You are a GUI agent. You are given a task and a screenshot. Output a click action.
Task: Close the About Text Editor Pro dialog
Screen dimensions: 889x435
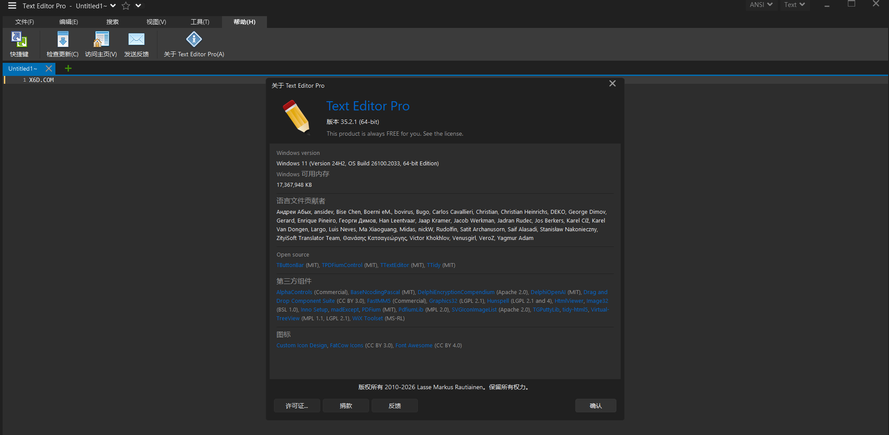tap(612, 83)
